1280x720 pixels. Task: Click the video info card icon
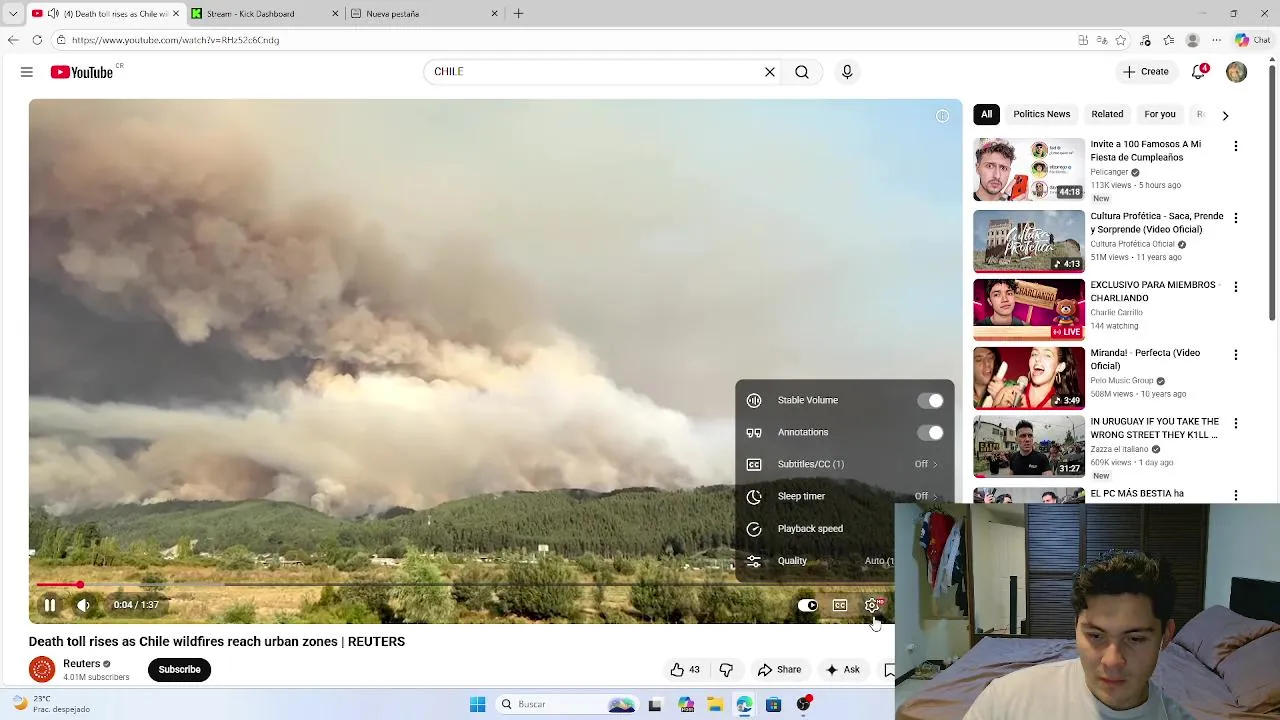[x=942, y=116]
